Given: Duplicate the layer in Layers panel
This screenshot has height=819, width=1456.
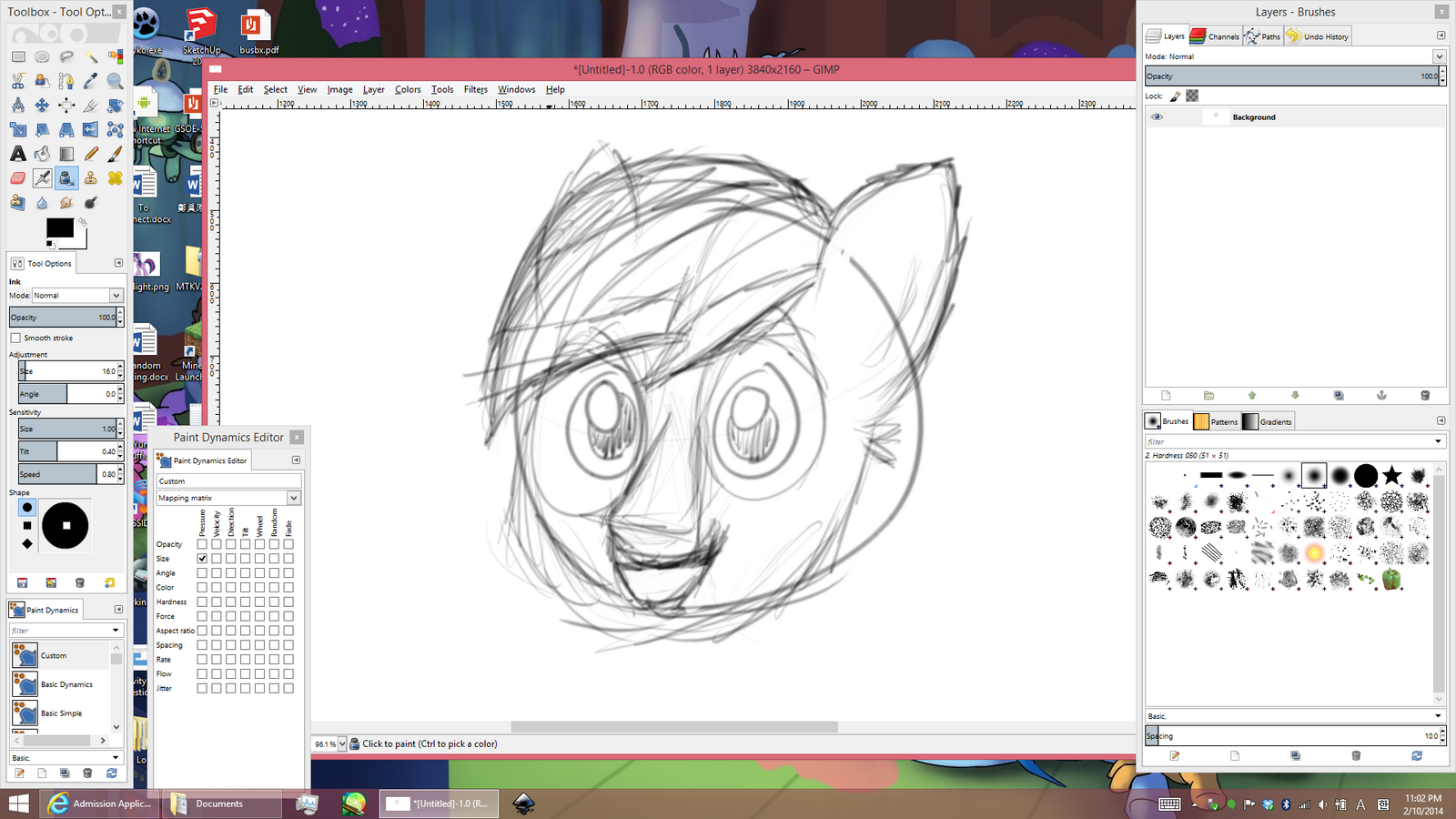Looking at the screenshot, I should (1339, 395).
